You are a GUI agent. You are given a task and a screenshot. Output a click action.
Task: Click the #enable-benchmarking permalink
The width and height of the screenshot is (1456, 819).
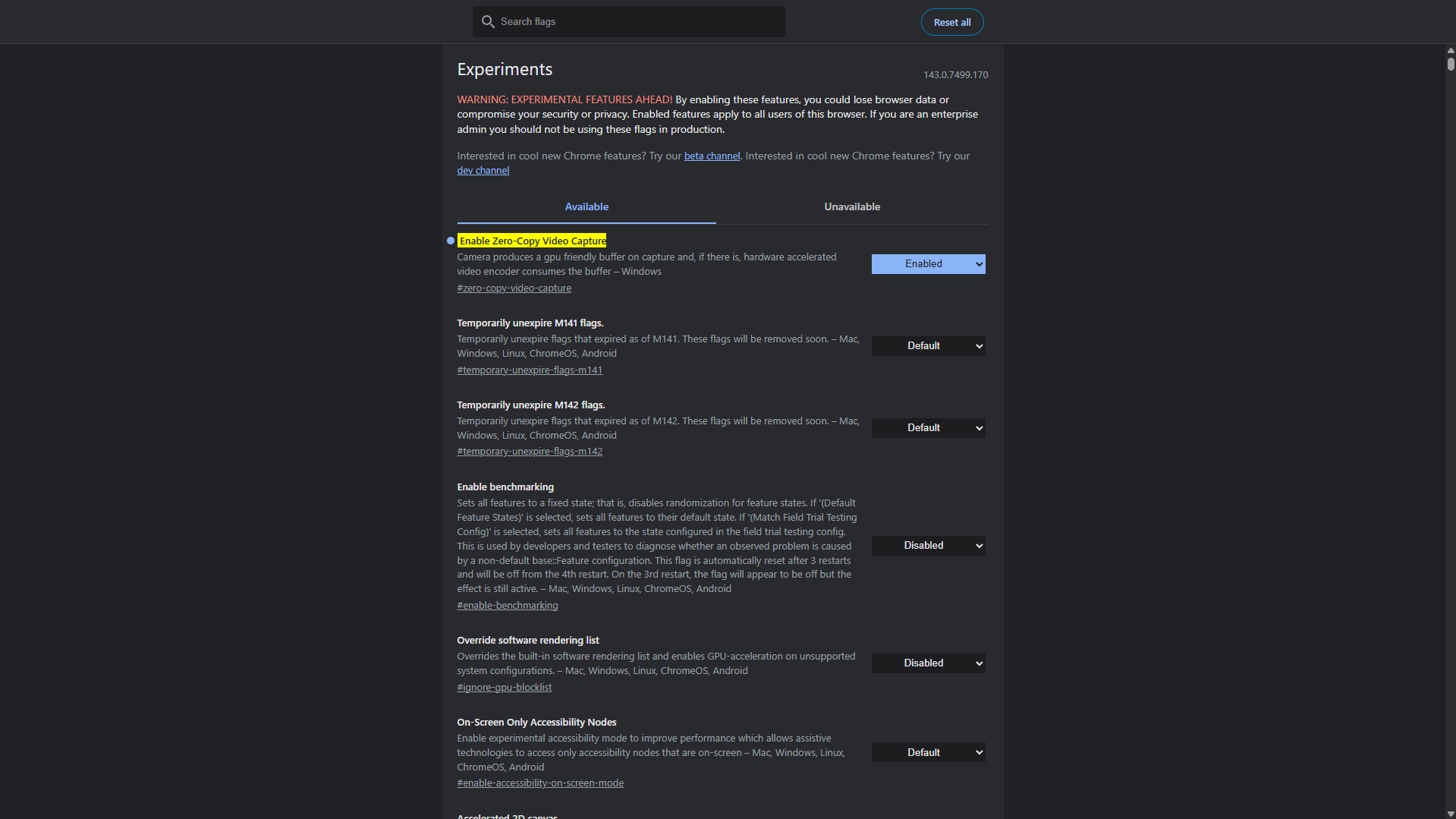pyautogui.click(x=507, y=605)
